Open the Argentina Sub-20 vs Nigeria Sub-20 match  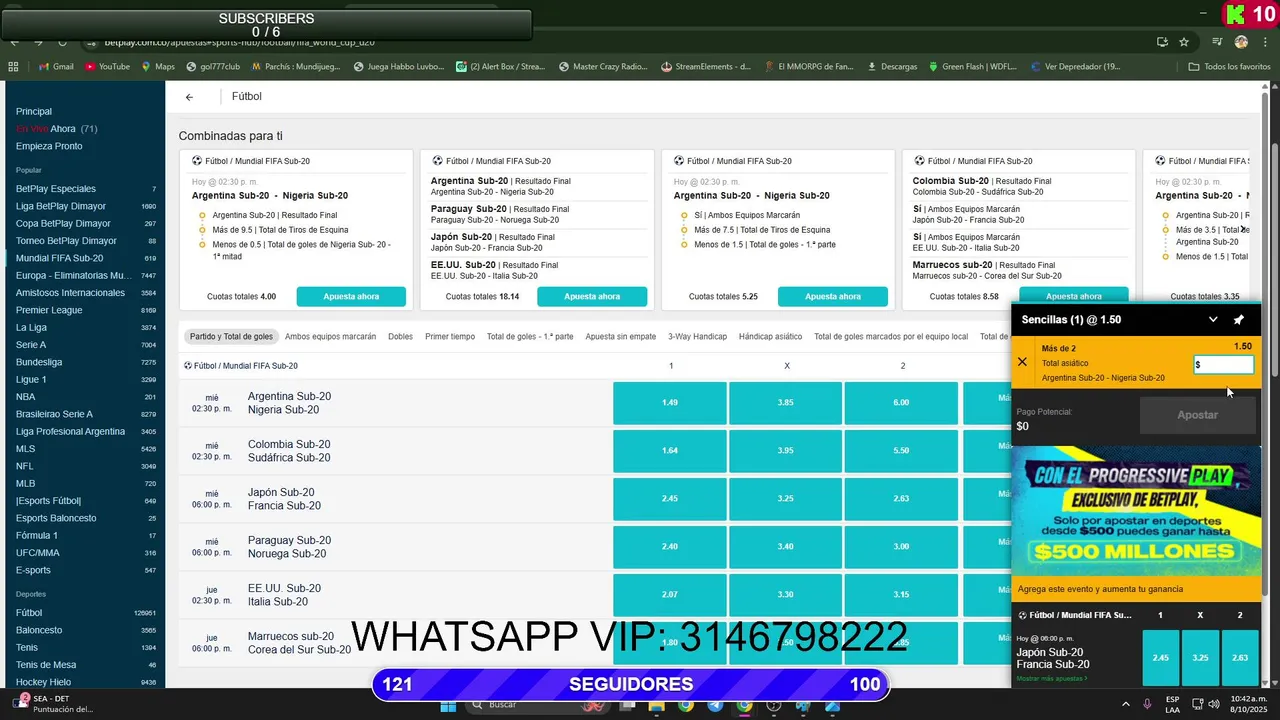pos(289,403)
